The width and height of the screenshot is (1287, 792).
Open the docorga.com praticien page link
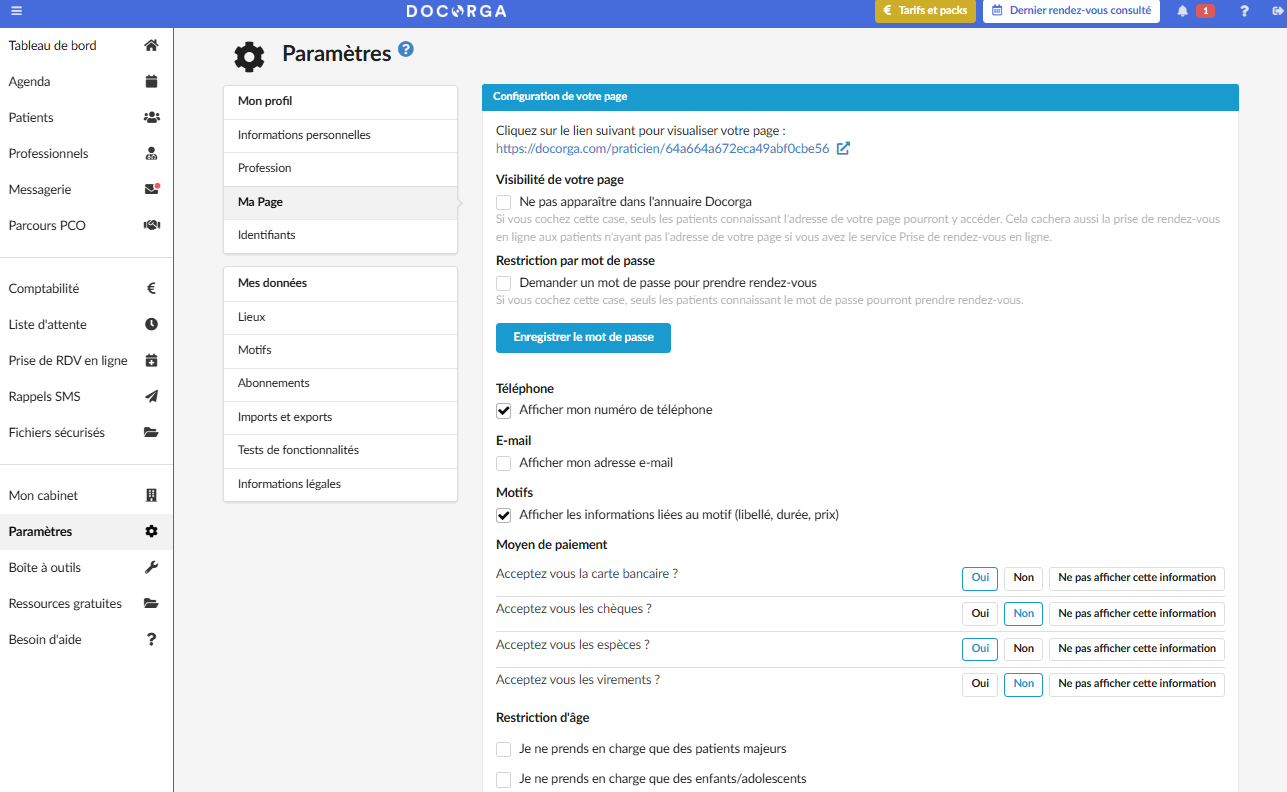tap(662, 148)
